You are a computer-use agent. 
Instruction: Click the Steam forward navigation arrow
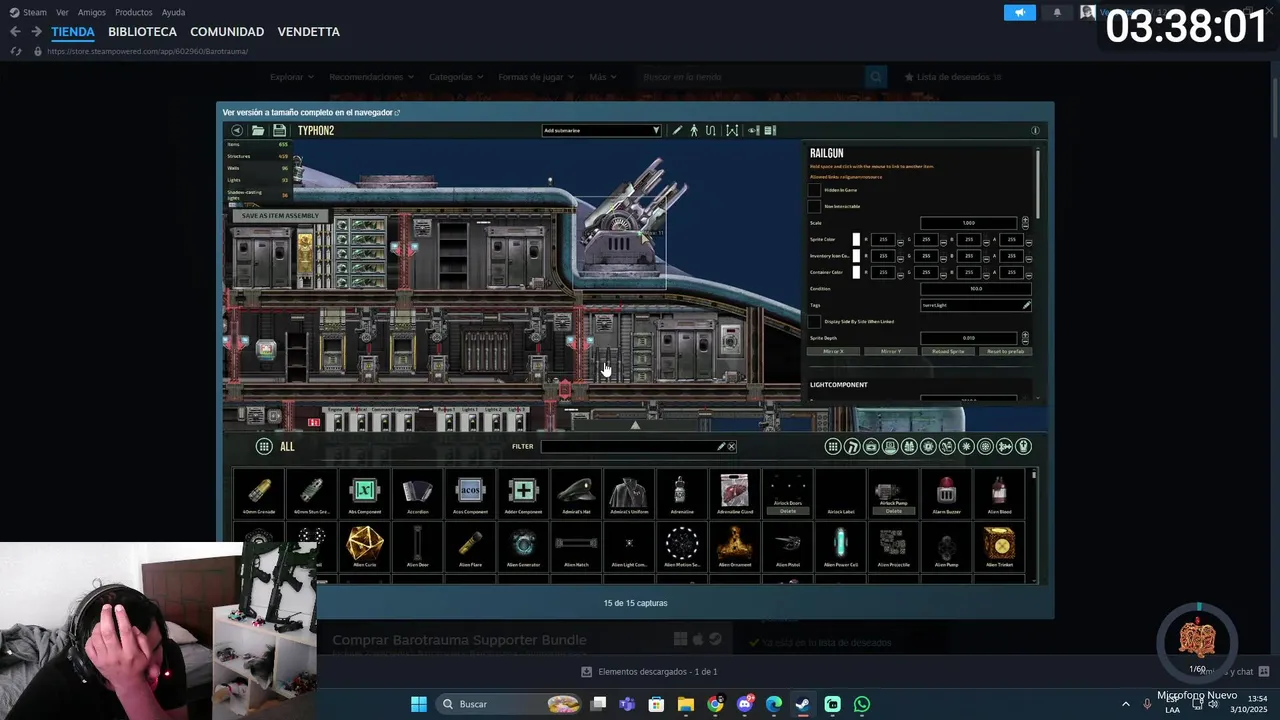pyautogui.click(x=36, y=32)
